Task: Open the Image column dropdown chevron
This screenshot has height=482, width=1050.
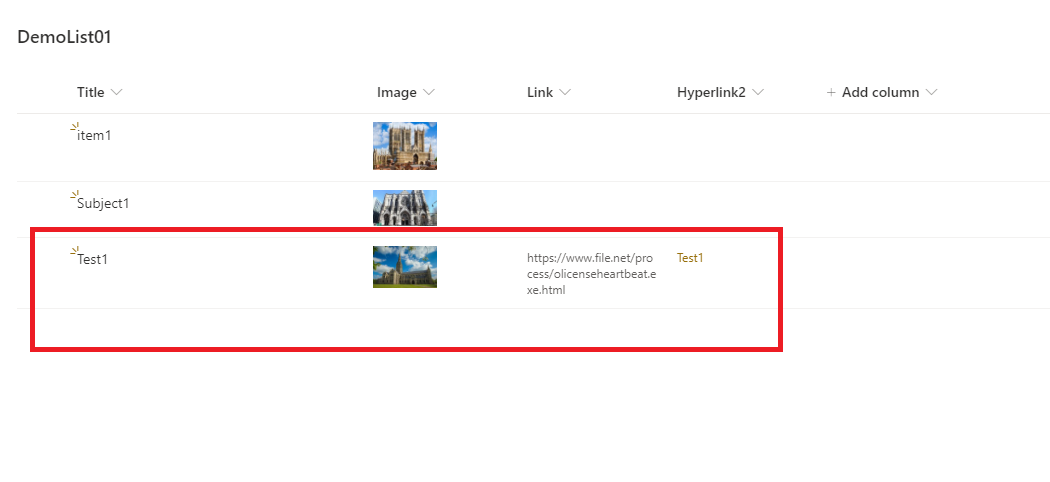Action: click(x=429, y=92)
